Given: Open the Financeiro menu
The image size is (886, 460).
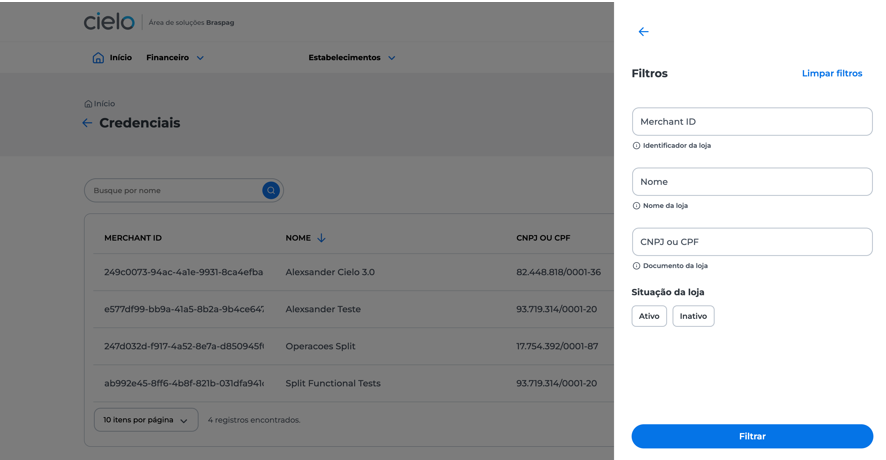Looking at the screenshot, I should pyautogui.click(x=167, y=58).
